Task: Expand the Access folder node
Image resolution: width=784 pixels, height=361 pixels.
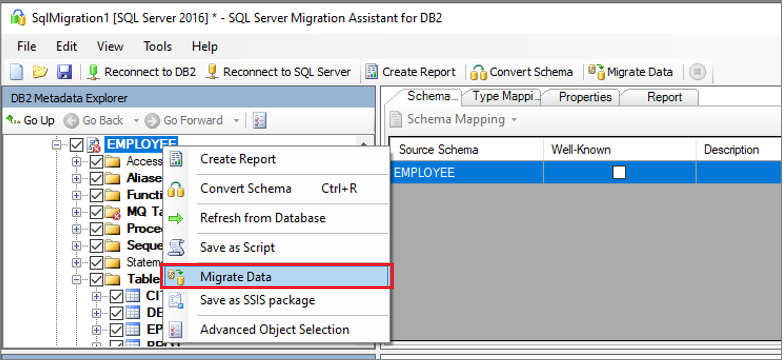Action: (x=76, y=162)
